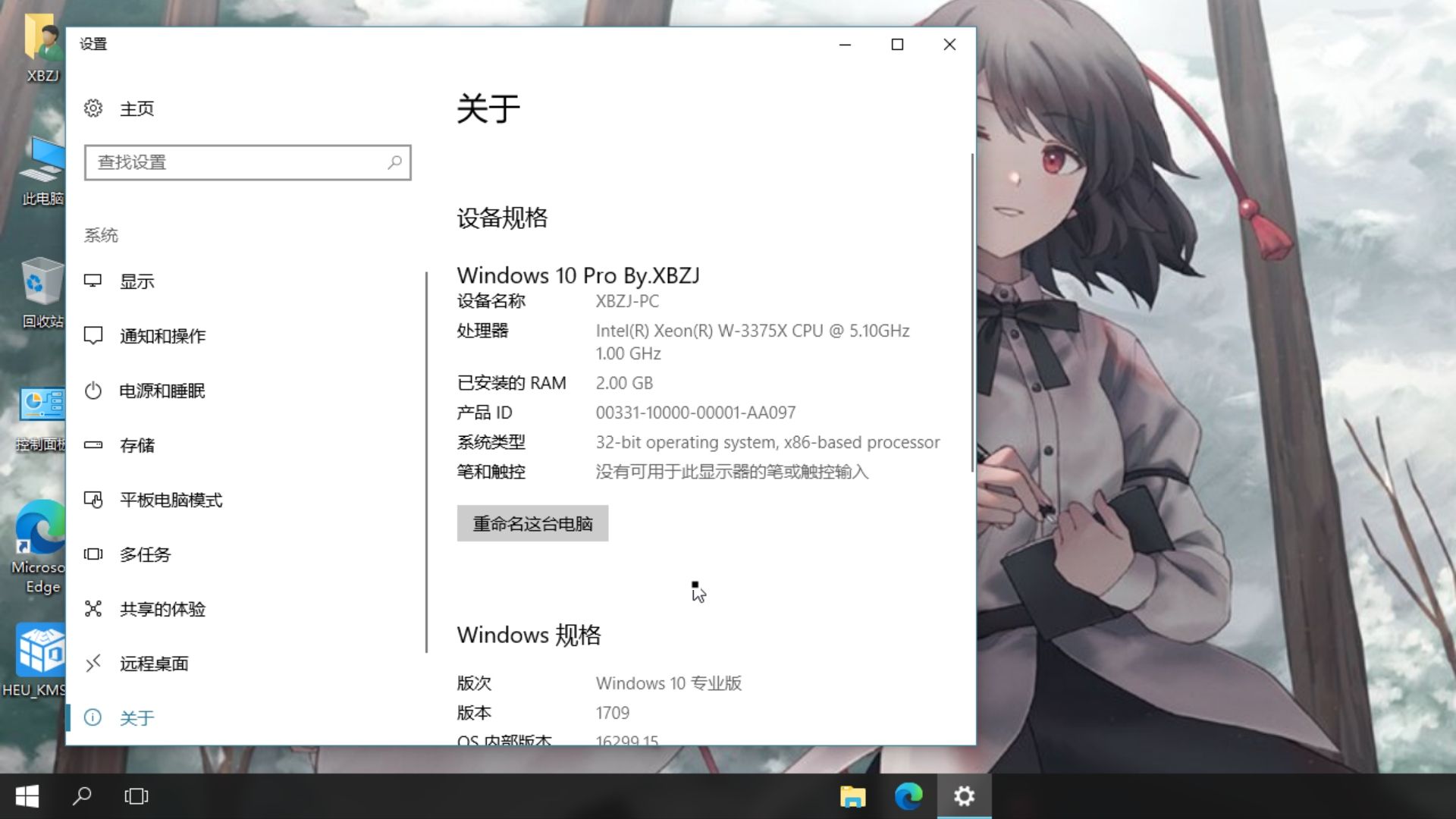The height and width of the screenshot is (819, 1456).
Task: Open the Display settings page
Action: tap(137, 281)
